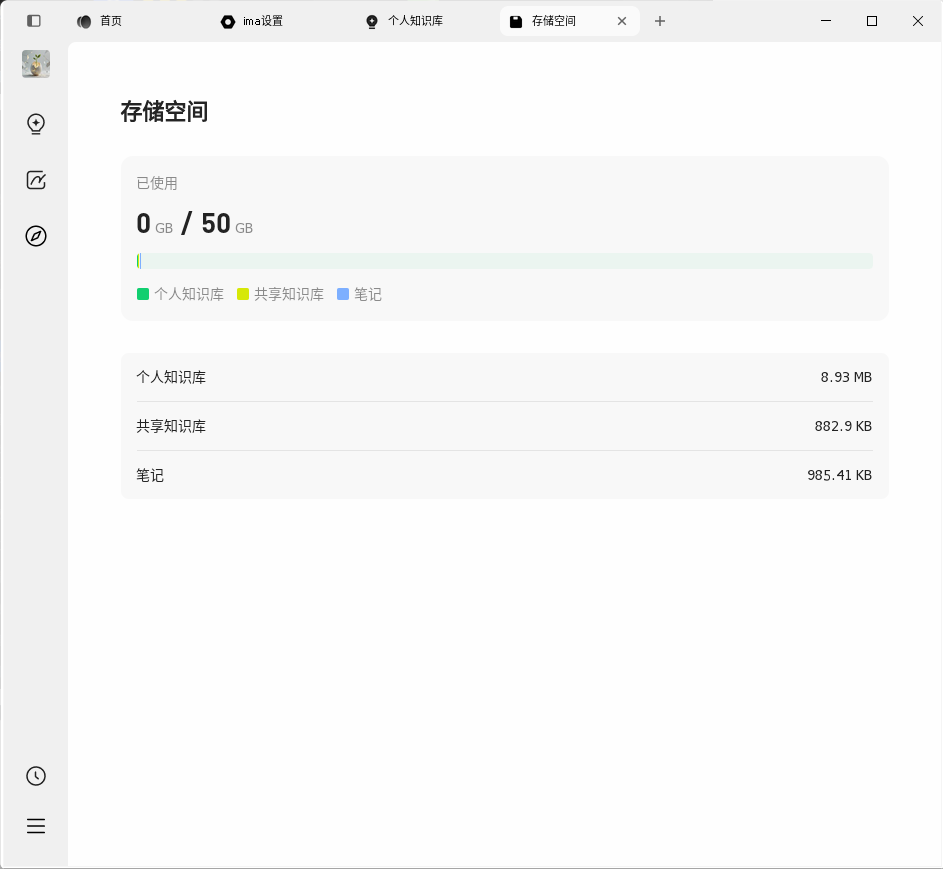This screenshot has height=869, width=943.
Task: Click the 已使用 label
Action: [157, 183]
